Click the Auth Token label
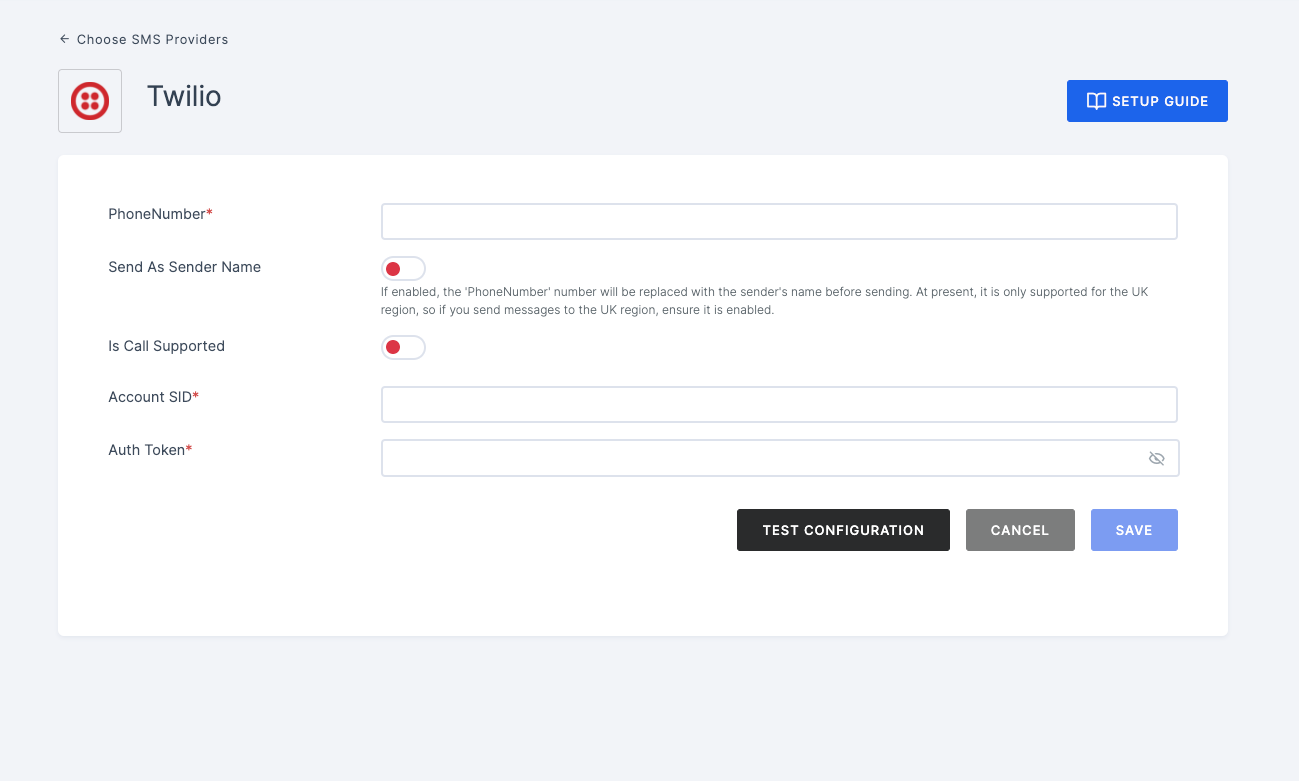 pos(150,450)
